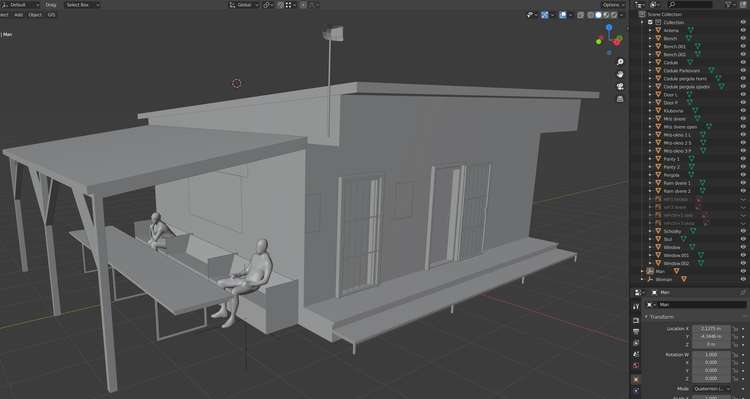Open the Render properties tab
The height and width of the screenshot is (399, 750).
pyautogui.click(x=636, y=320)
